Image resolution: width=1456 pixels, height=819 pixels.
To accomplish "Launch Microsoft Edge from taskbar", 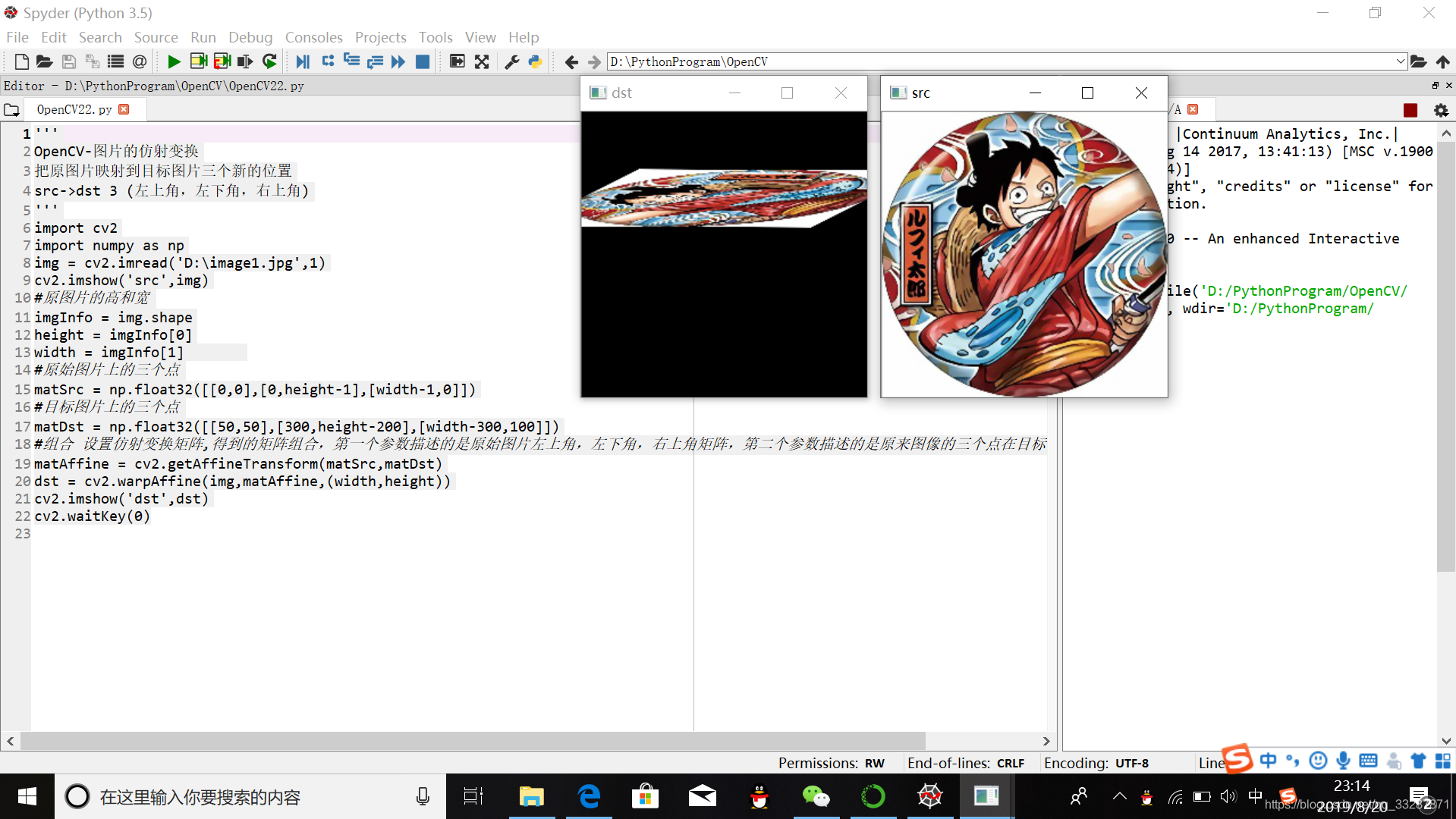I will (x=589, y=796).
